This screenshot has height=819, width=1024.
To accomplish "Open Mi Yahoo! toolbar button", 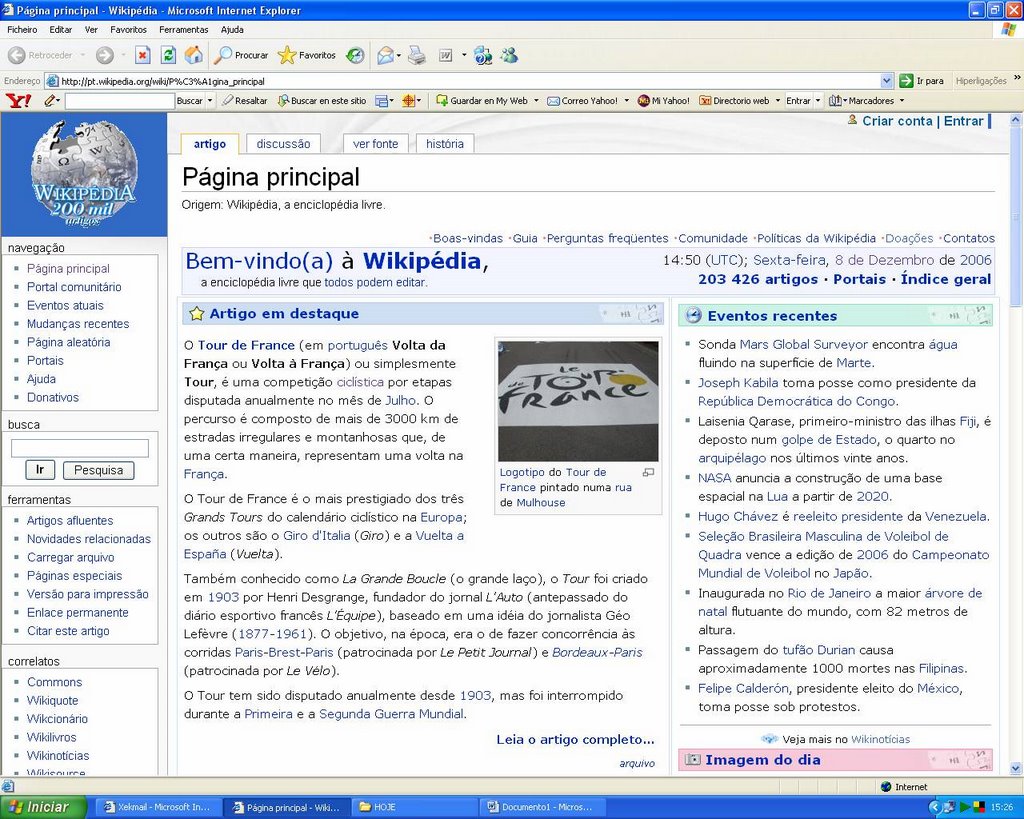I will [x=664, y=101].
